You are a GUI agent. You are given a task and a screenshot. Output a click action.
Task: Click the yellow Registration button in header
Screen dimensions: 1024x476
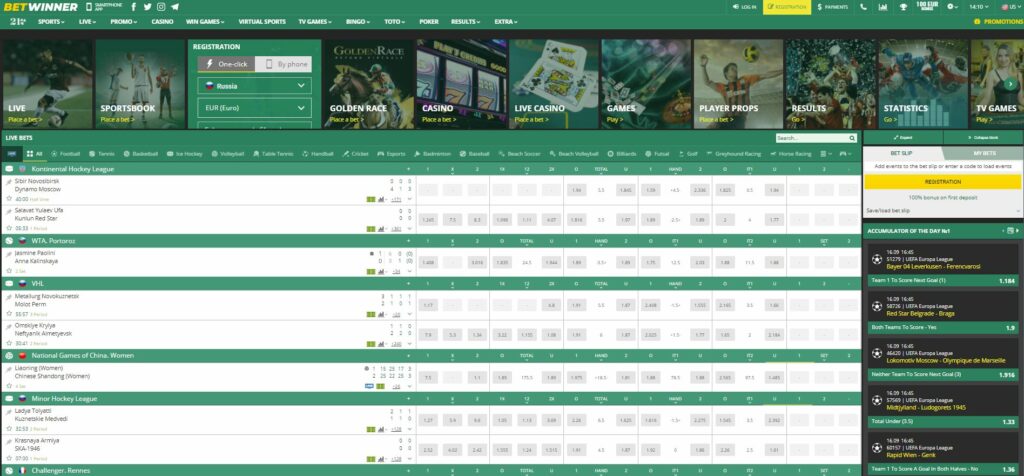pos(786,7)
